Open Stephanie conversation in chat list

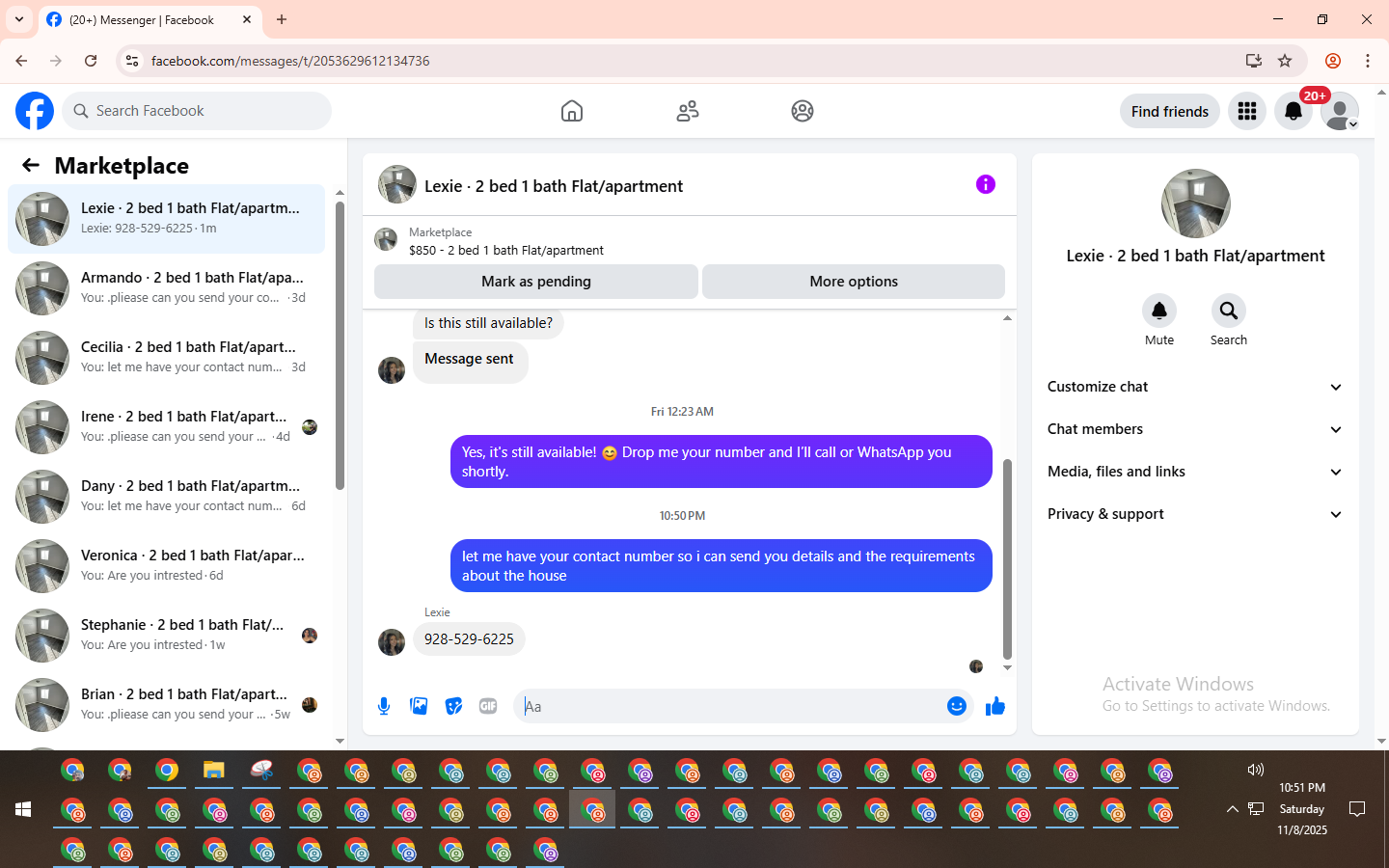(x=167, y=636)
